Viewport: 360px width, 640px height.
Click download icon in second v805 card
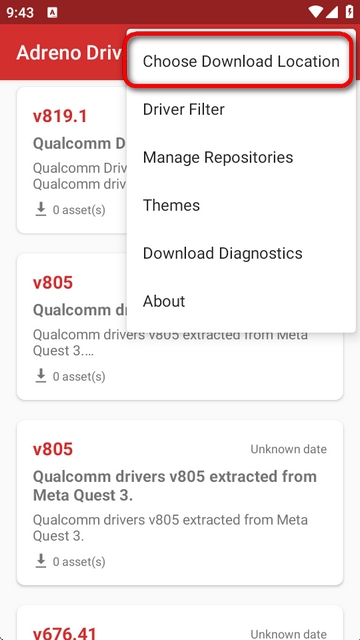coord(41,376)
